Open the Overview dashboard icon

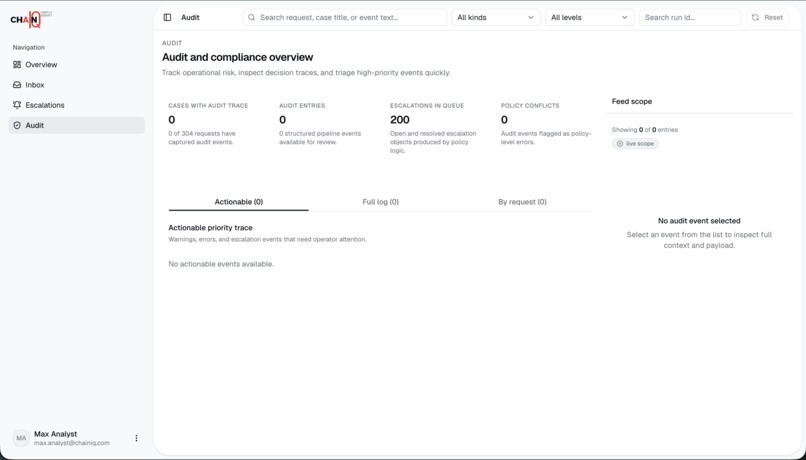(x=17, y=65)
